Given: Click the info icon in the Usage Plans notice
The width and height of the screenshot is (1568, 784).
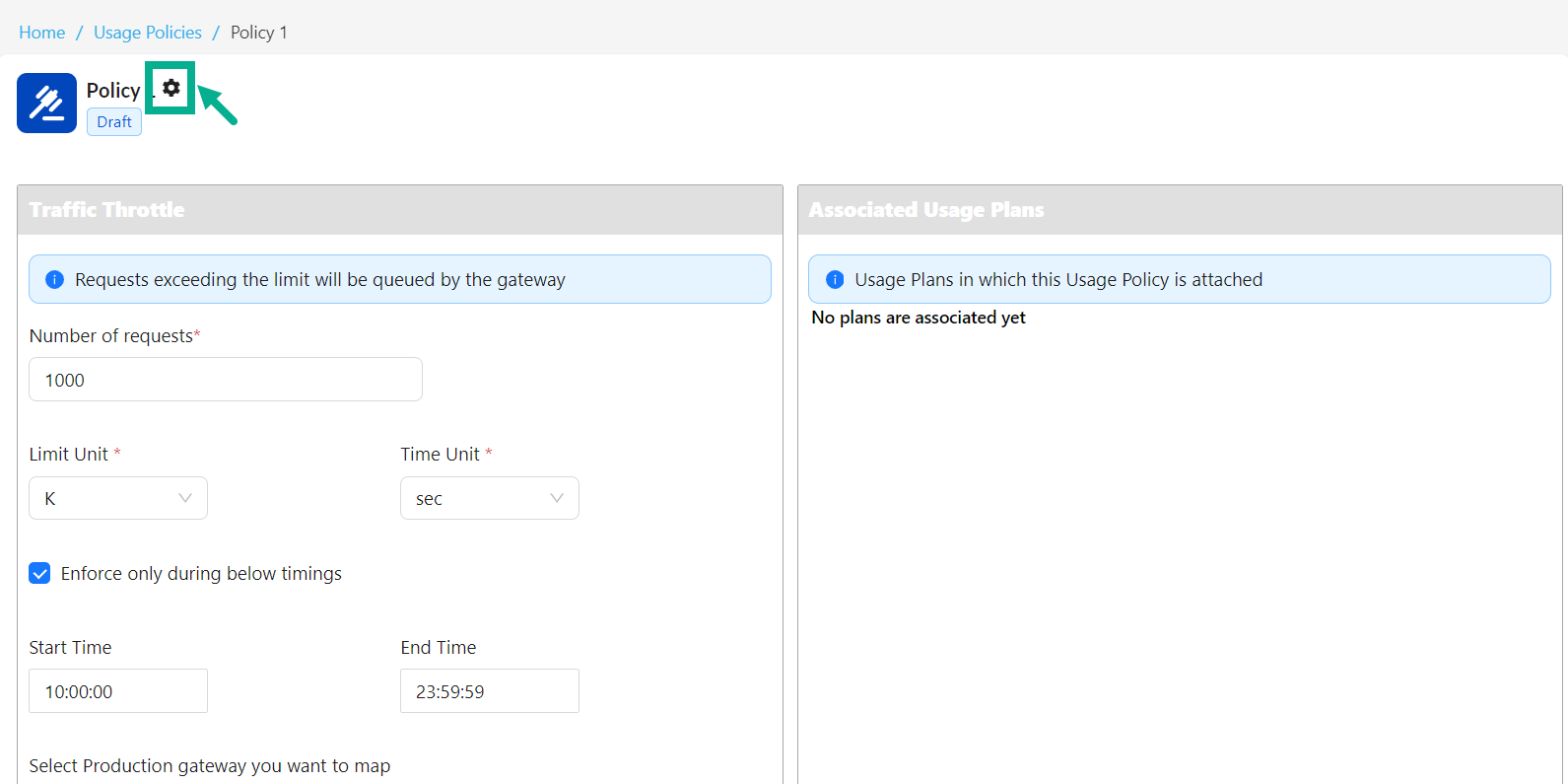Looking at the screenshot, I should (835, 280).
